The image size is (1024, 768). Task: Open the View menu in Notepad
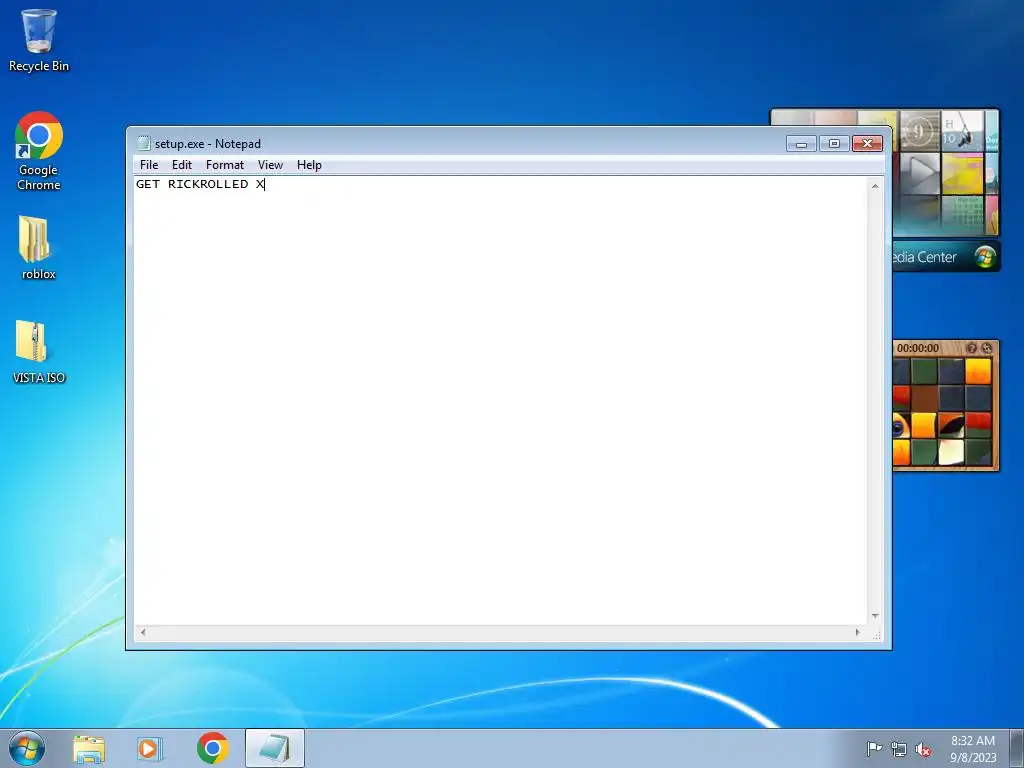coord(270,165)
